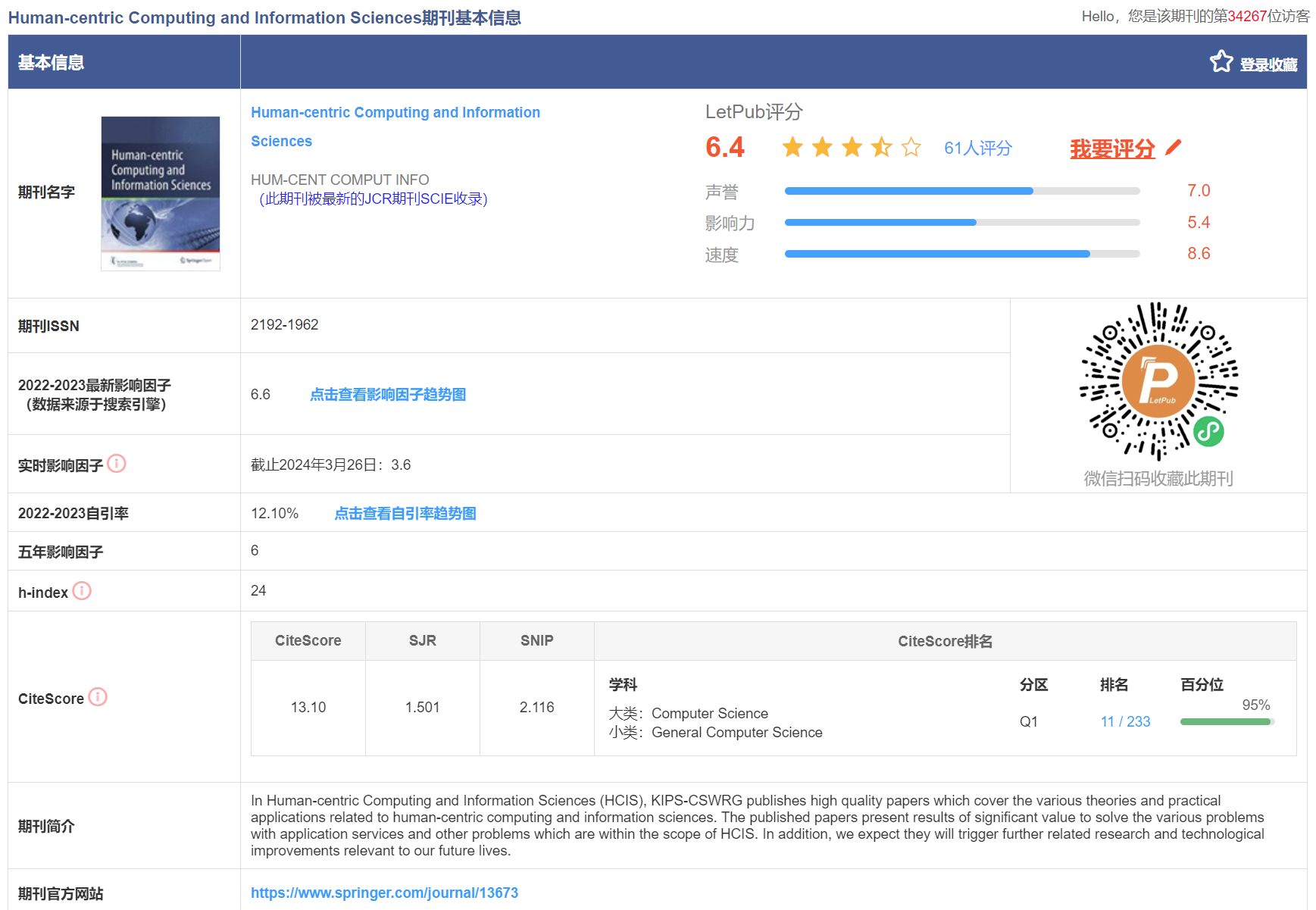Click the WeChat QR code image
1316x910 pixels.
[x=1158, y=381]
